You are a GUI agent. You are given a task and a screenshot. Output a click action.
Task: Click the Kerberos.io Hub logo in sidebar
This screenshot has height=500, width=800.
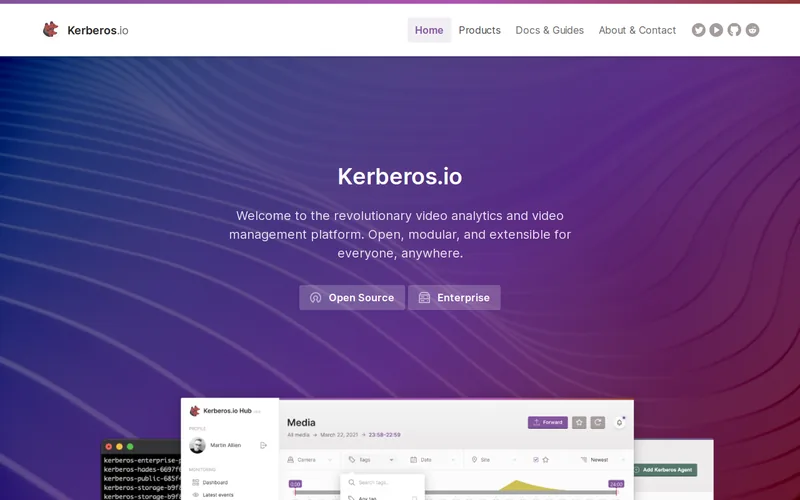tap(194, 411)
